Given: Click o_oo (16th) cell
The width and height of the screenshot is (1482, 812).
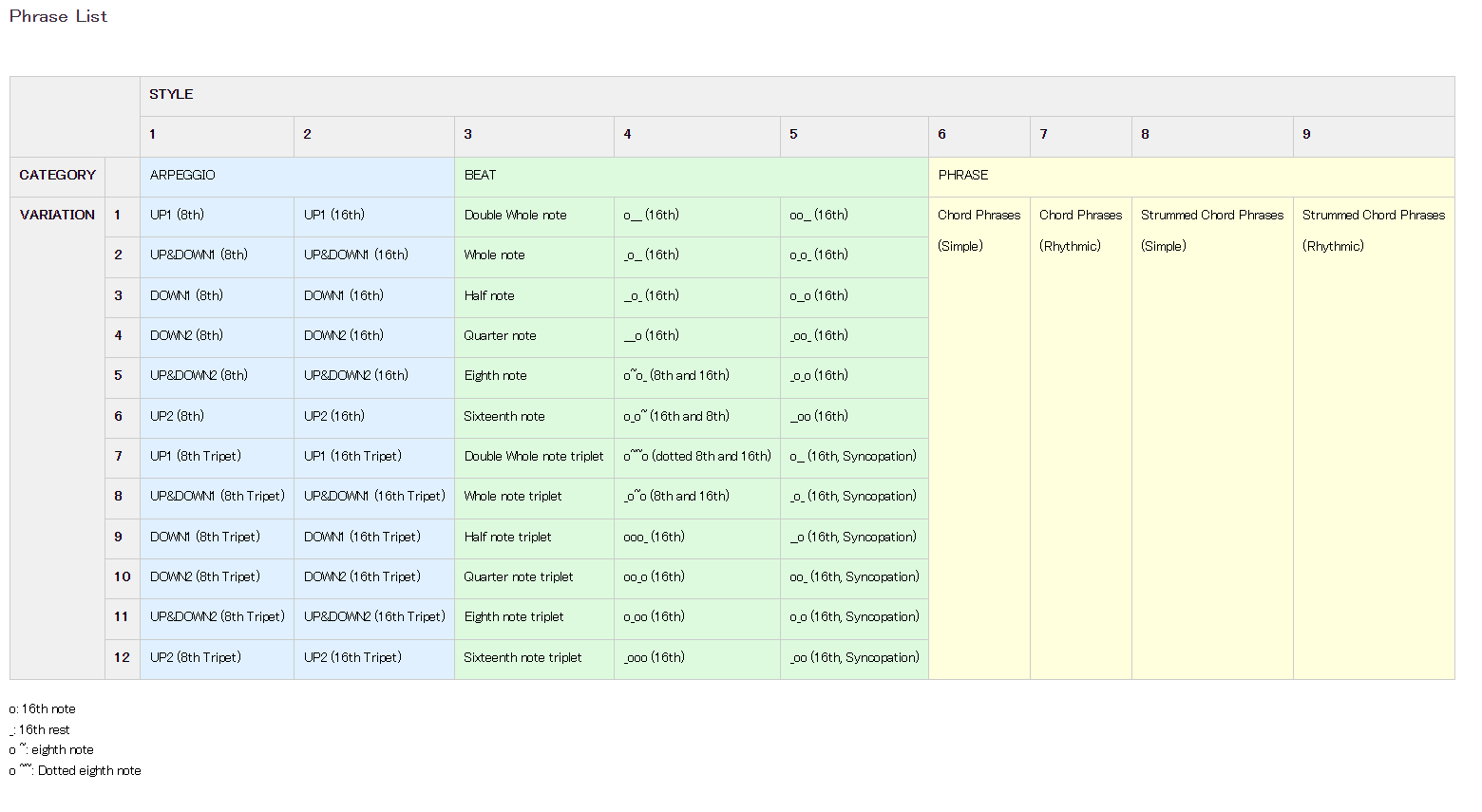Looking at the screenshot, I should [697, 618].
